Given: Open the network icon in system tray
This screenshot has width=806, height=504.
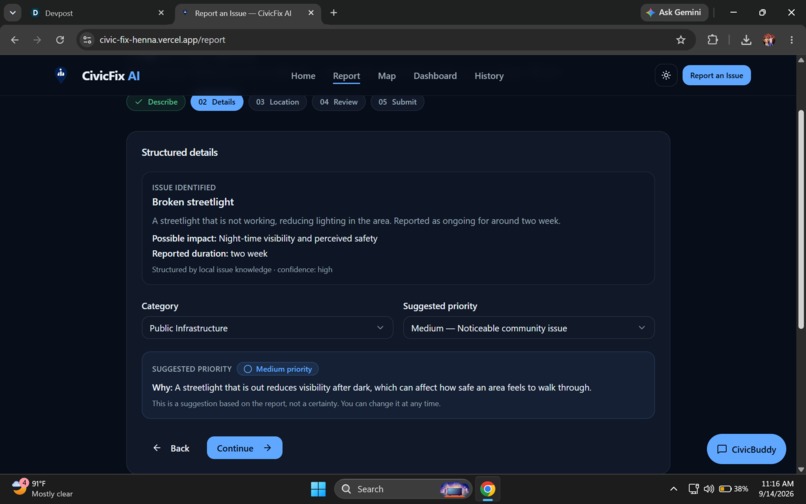Looking at the screenshot, I should tap(693, 489).
